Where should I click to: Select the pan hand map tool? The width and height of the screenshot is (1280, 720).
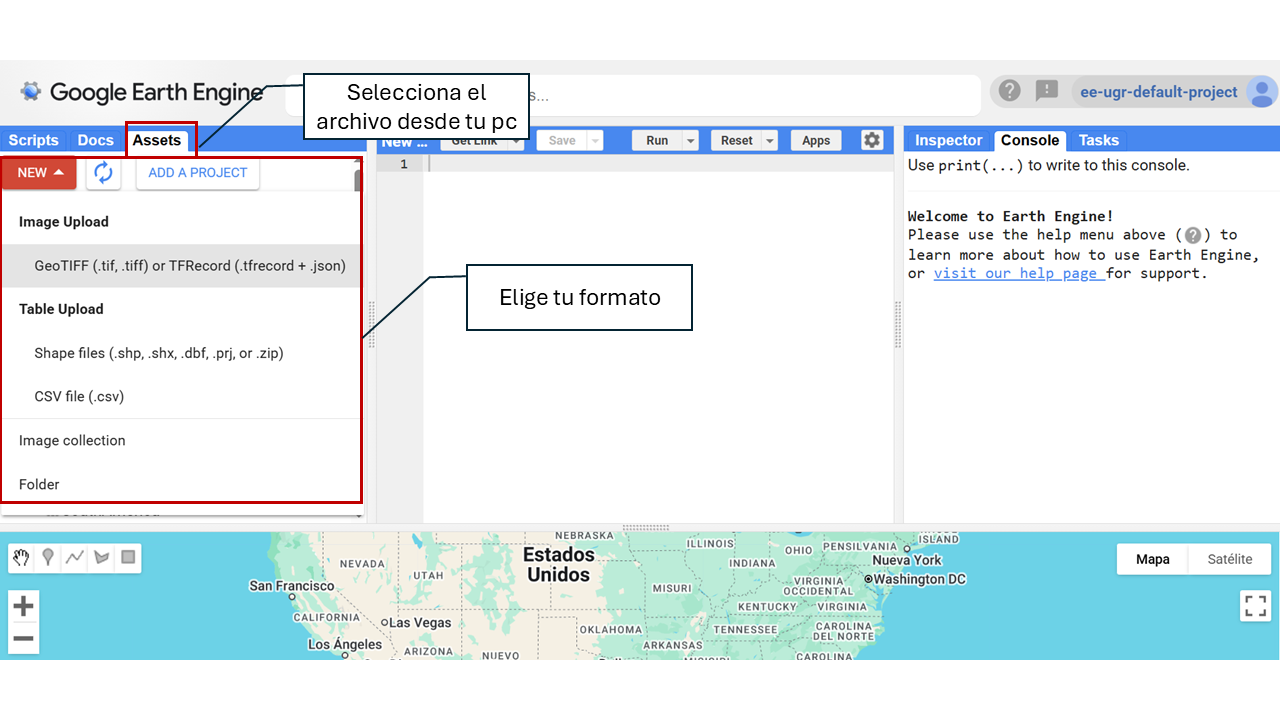21,558
